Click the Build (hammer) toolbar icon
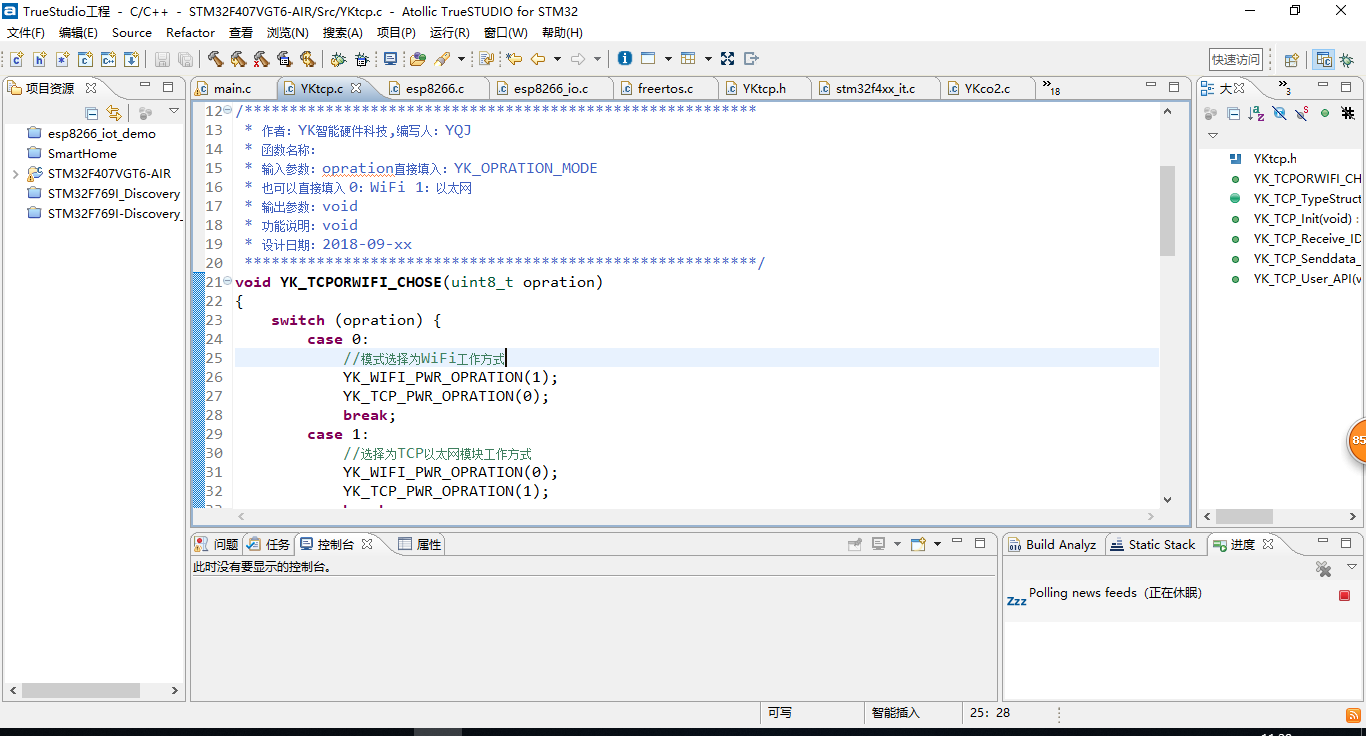The width and height of the screenshot is (1366, 736). click(215, 59)
